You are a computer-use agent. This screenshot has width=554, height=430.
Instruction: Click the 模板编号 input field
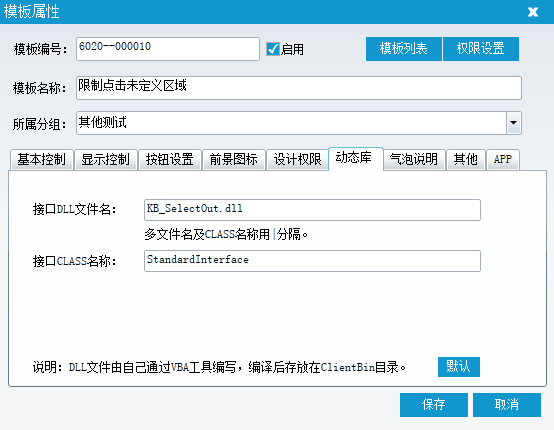[168, 49]
